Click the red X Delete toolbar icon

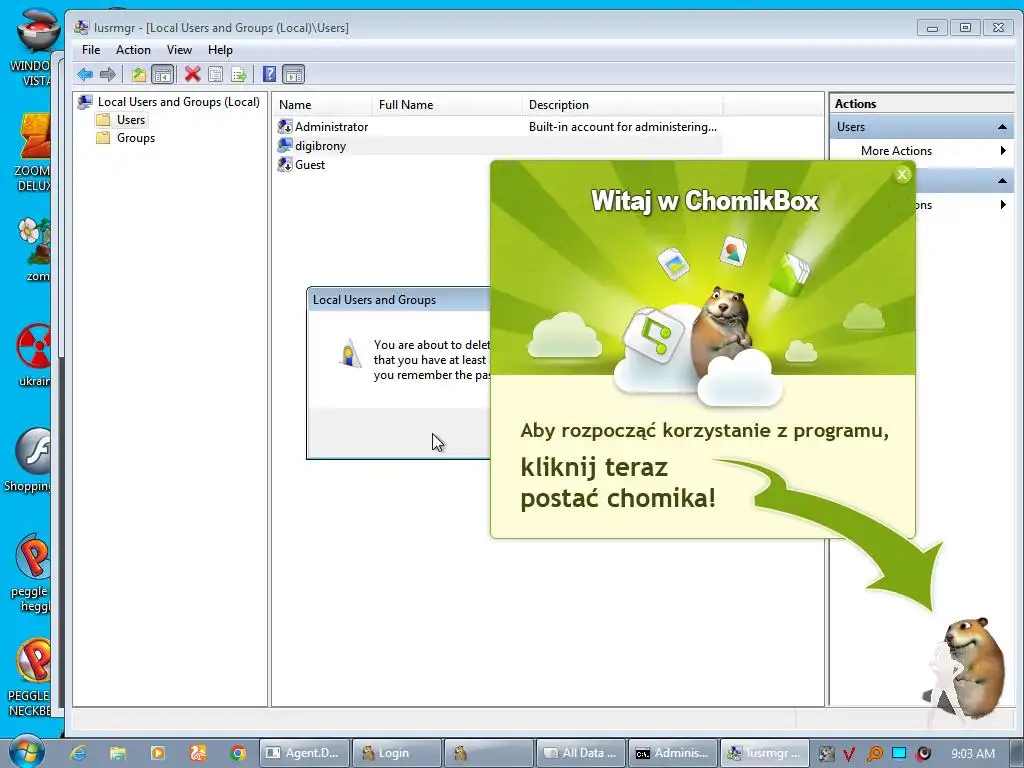(192, 74)
